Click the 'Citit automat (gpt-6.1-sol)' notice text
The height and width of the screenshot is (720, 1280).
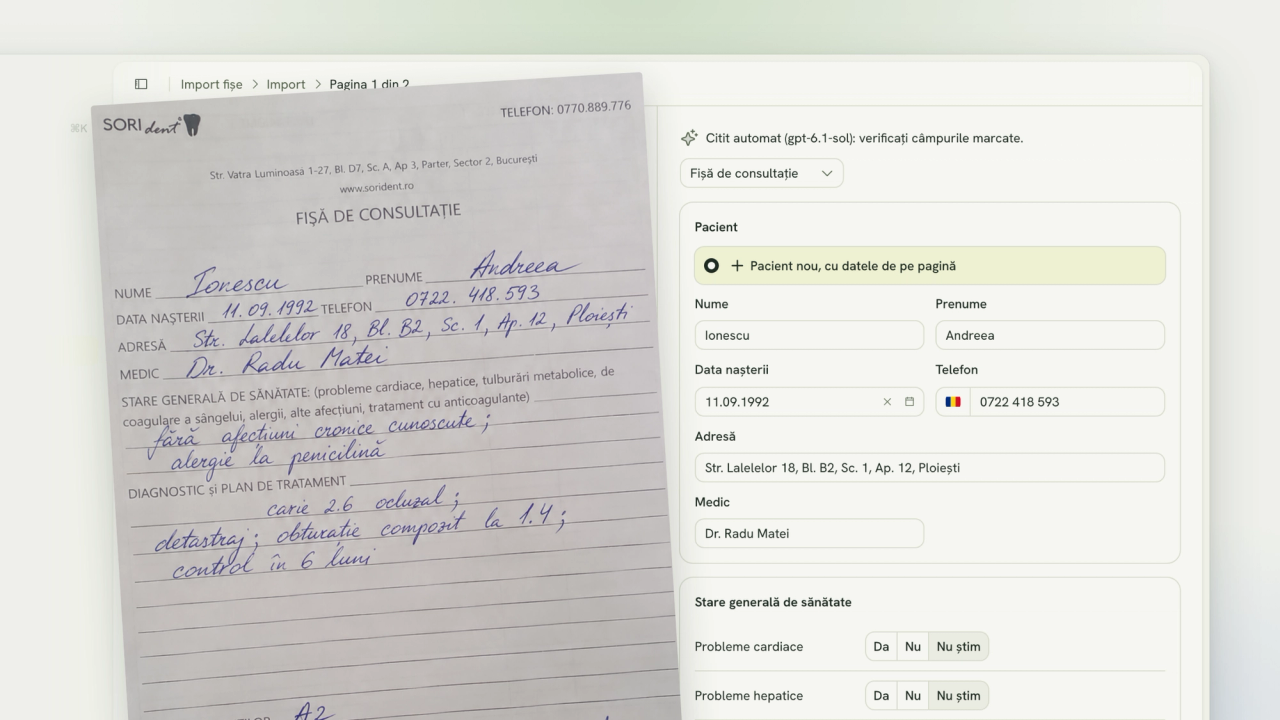[x=864, y=138]
